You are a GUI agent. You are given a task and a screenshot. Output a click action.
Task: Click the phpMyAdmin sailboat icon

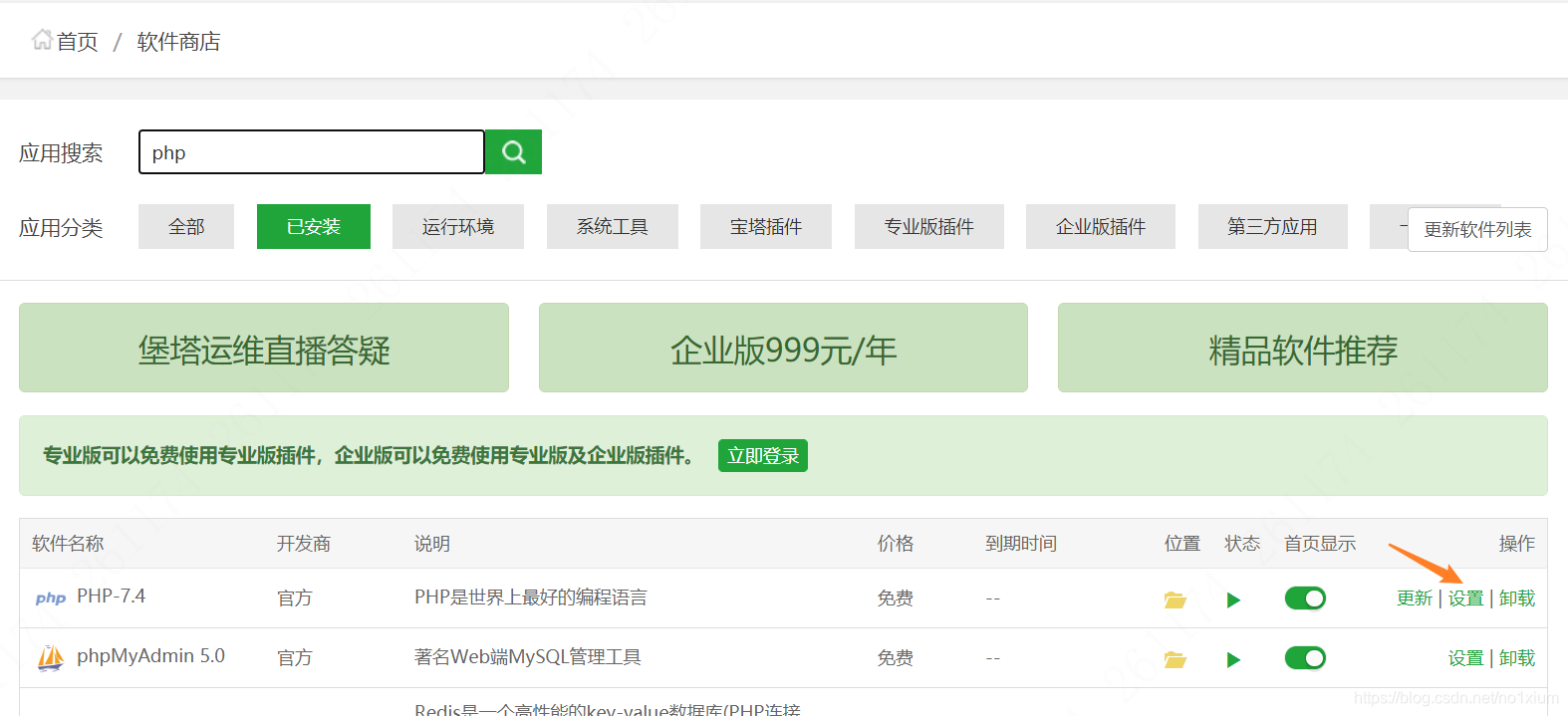tap(51, 658)
